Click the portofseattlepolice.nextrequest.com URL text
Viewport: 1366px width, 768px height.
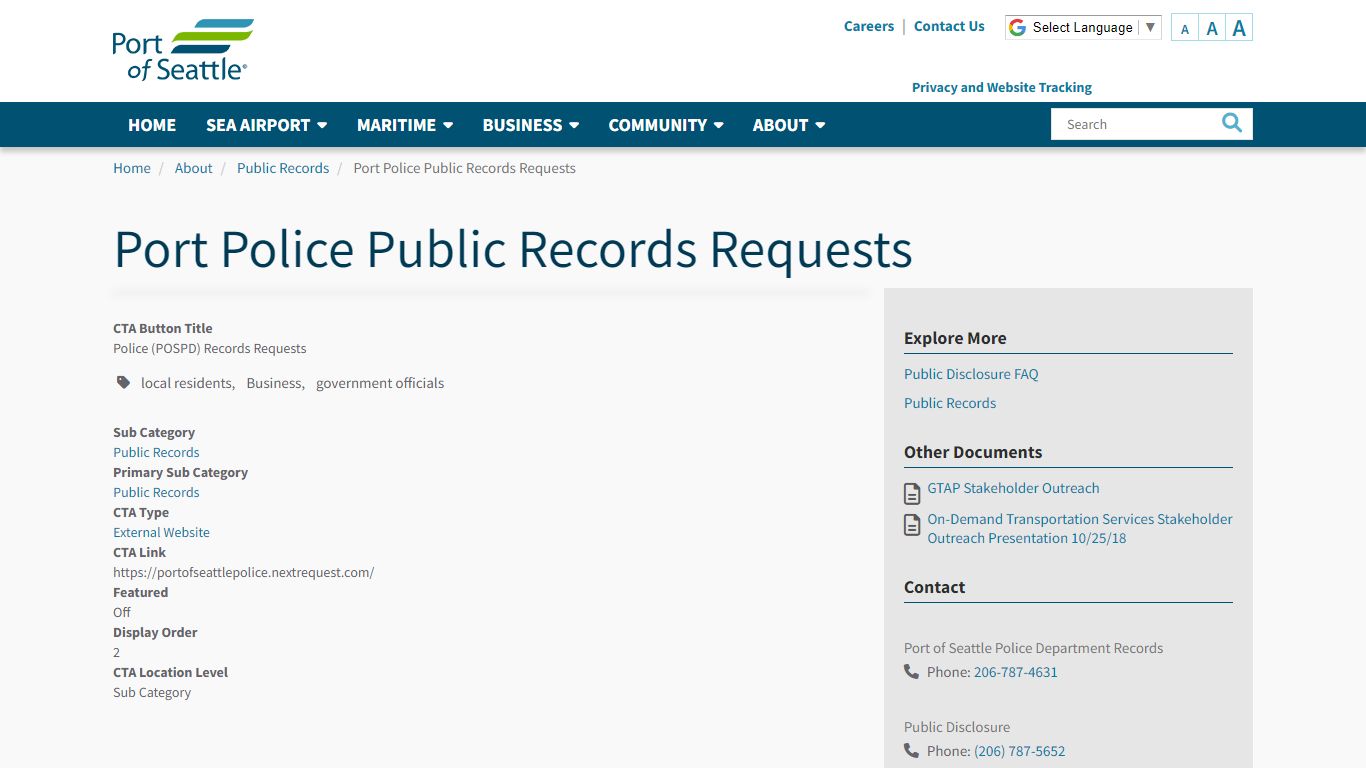(244, 572)
